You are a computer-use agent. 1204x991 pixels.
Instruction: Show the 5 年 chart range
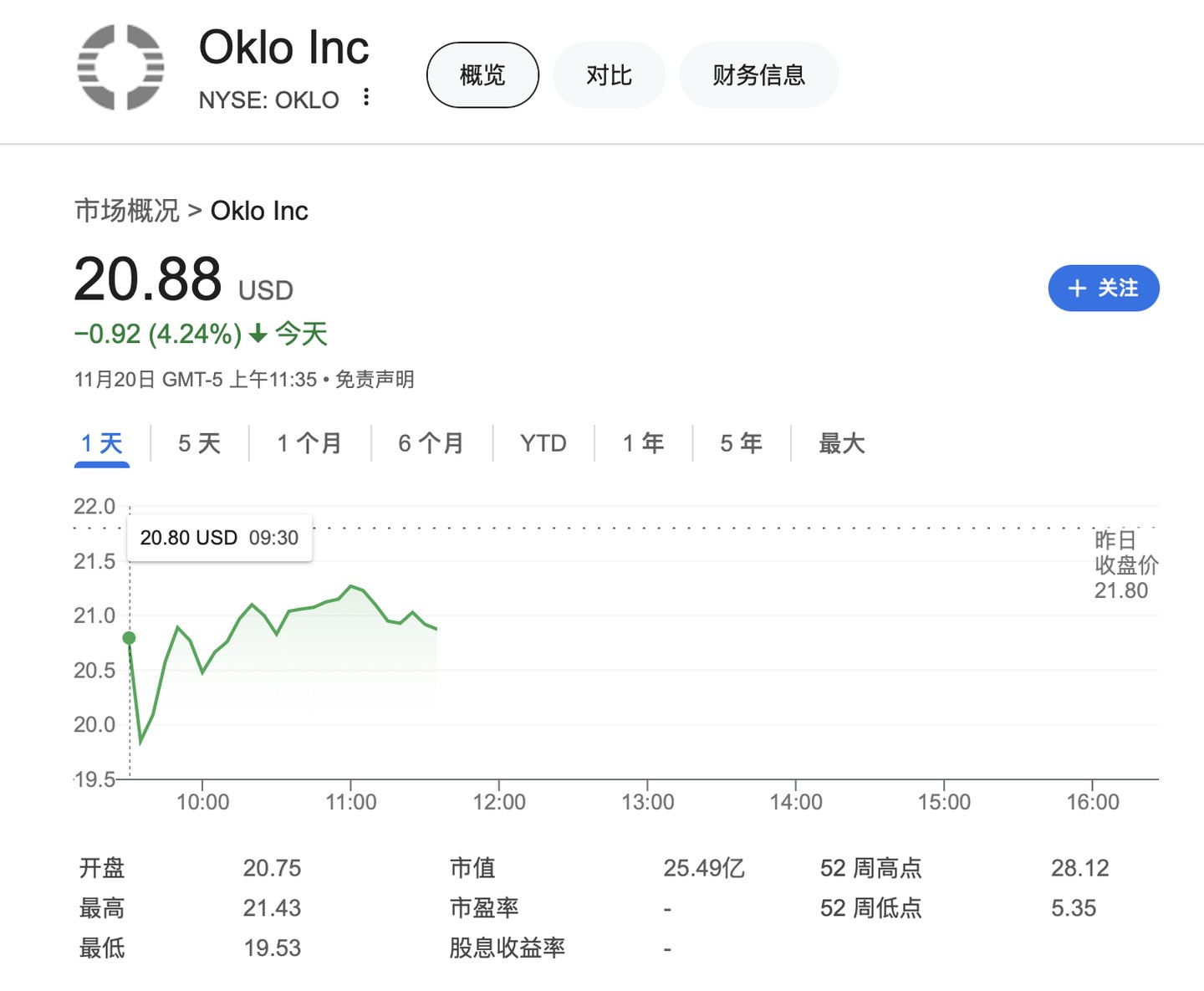click(741, 443)
